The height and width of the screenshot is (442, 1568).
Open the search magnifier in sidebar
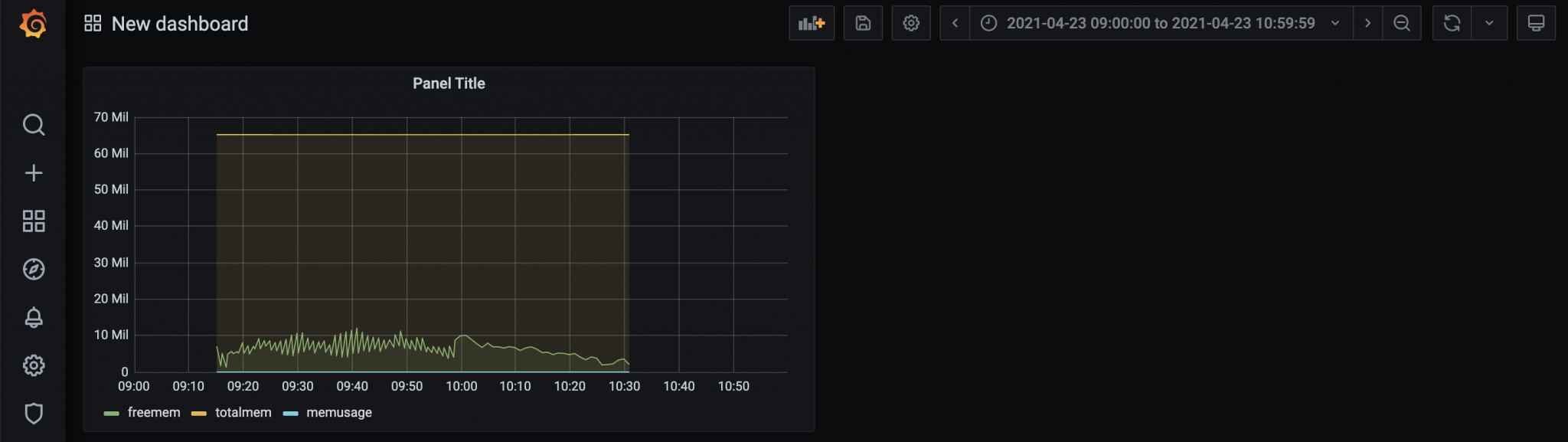(34, 124)
